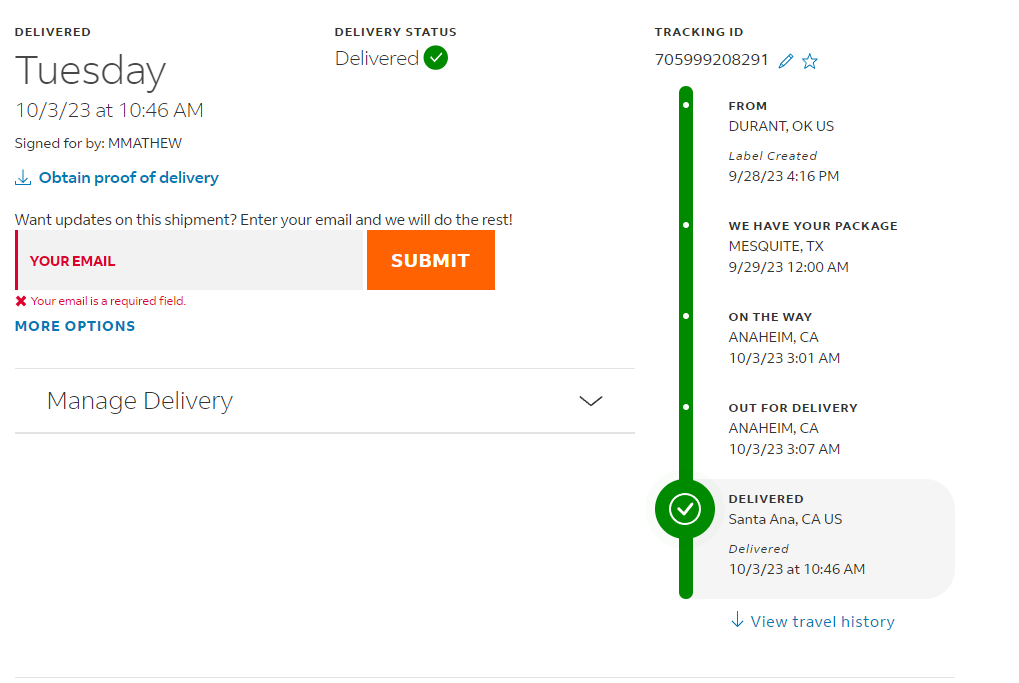Viewport: 1019px width, 683px height.
Task: Click the star favorite icon near tracking number
Action: [810, 61]
